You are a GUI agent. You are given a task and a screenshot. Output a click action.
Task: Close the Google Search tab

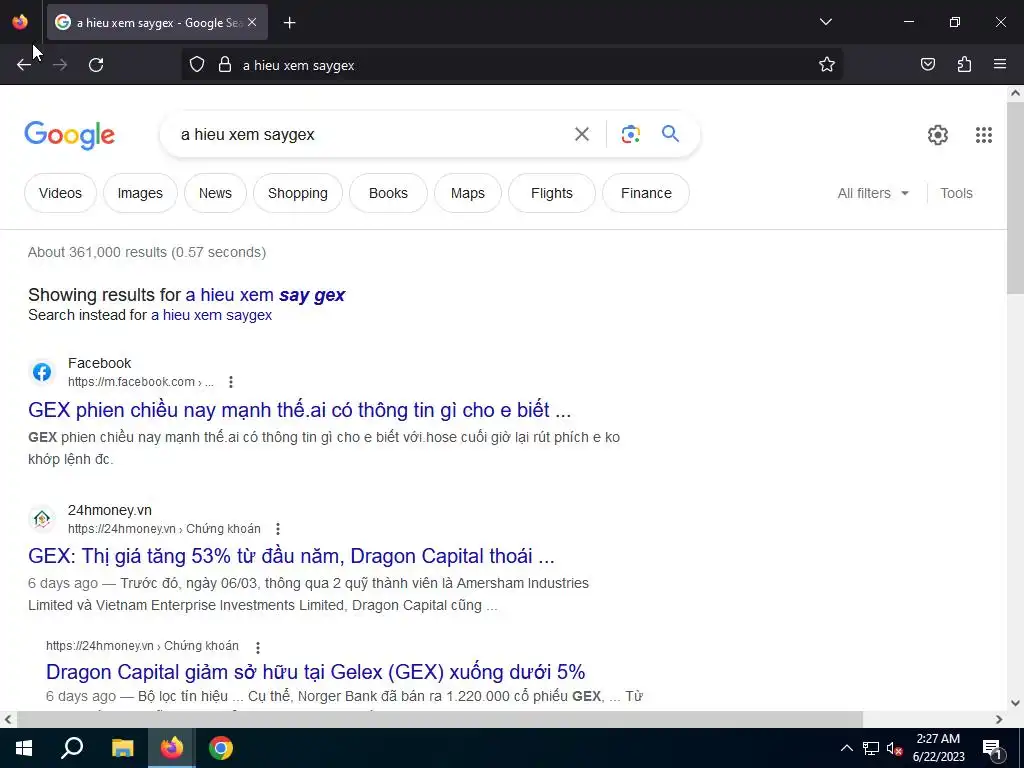point(252,22)
